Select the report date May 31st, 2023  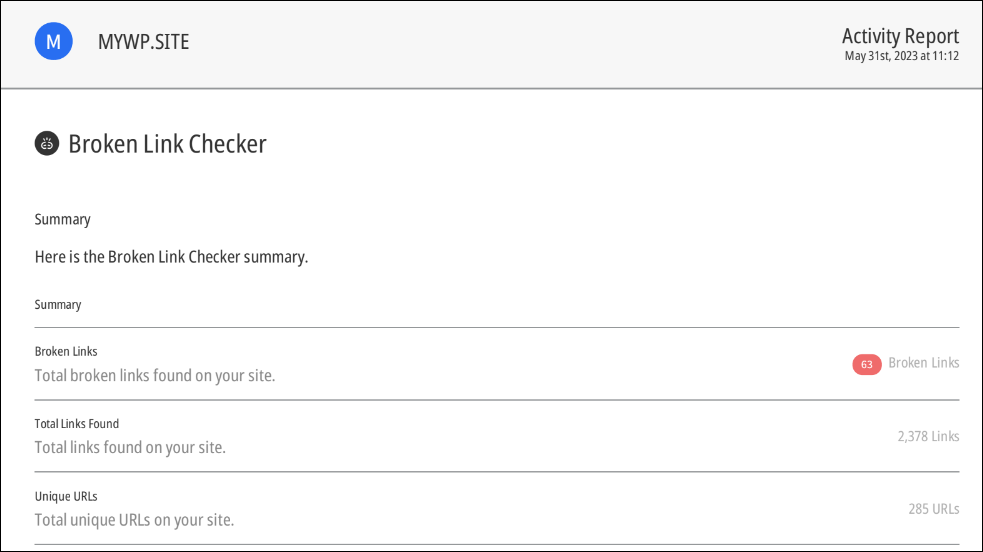click(881, 56)
